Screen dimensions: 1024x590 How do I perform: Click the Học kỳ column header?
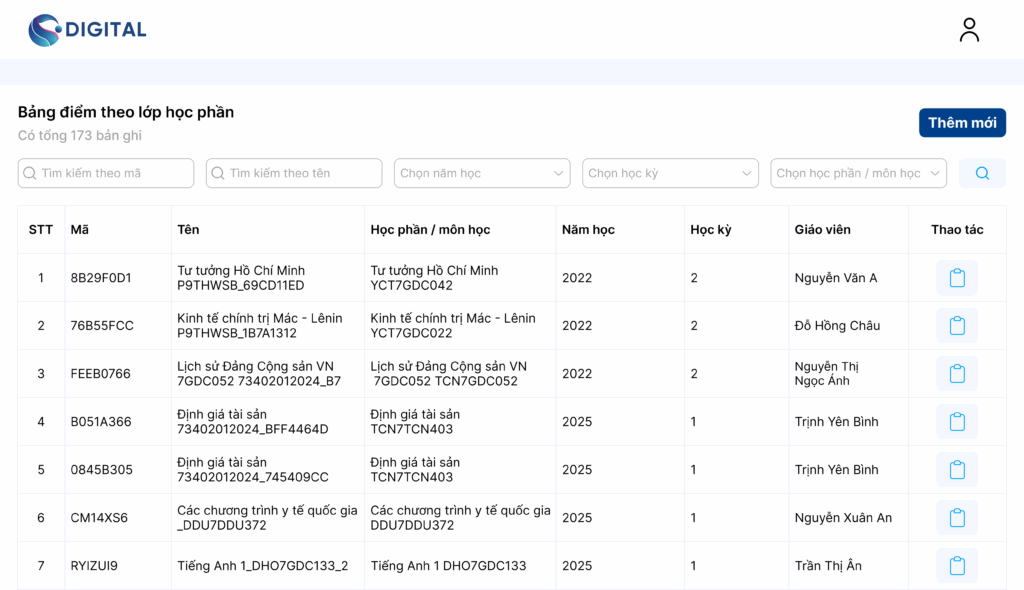tap(710, 230)
